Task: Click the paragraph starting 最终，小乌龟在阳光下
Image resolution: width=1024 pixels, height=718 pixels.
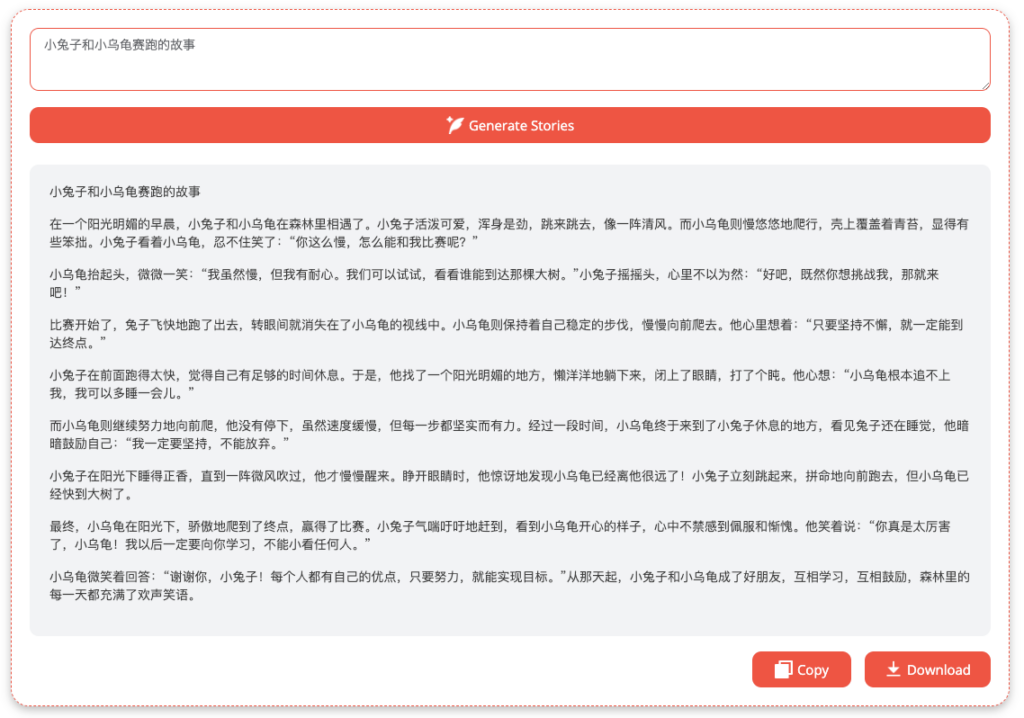Action: [x=509, y=534]
